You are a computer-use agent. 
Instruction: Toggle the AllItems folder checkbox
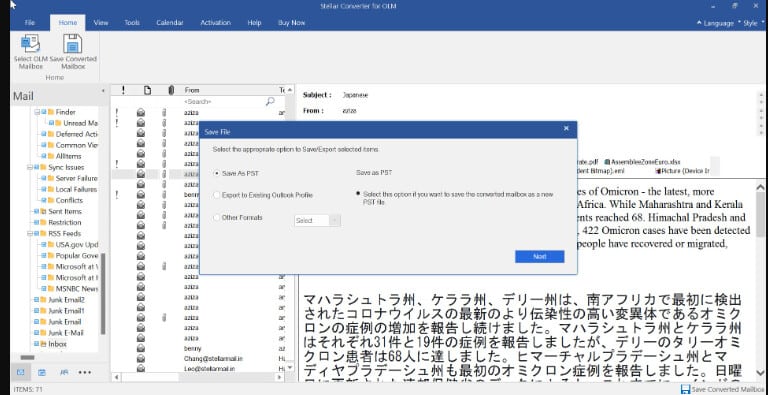pyautogui.click(x=43, y=156)
